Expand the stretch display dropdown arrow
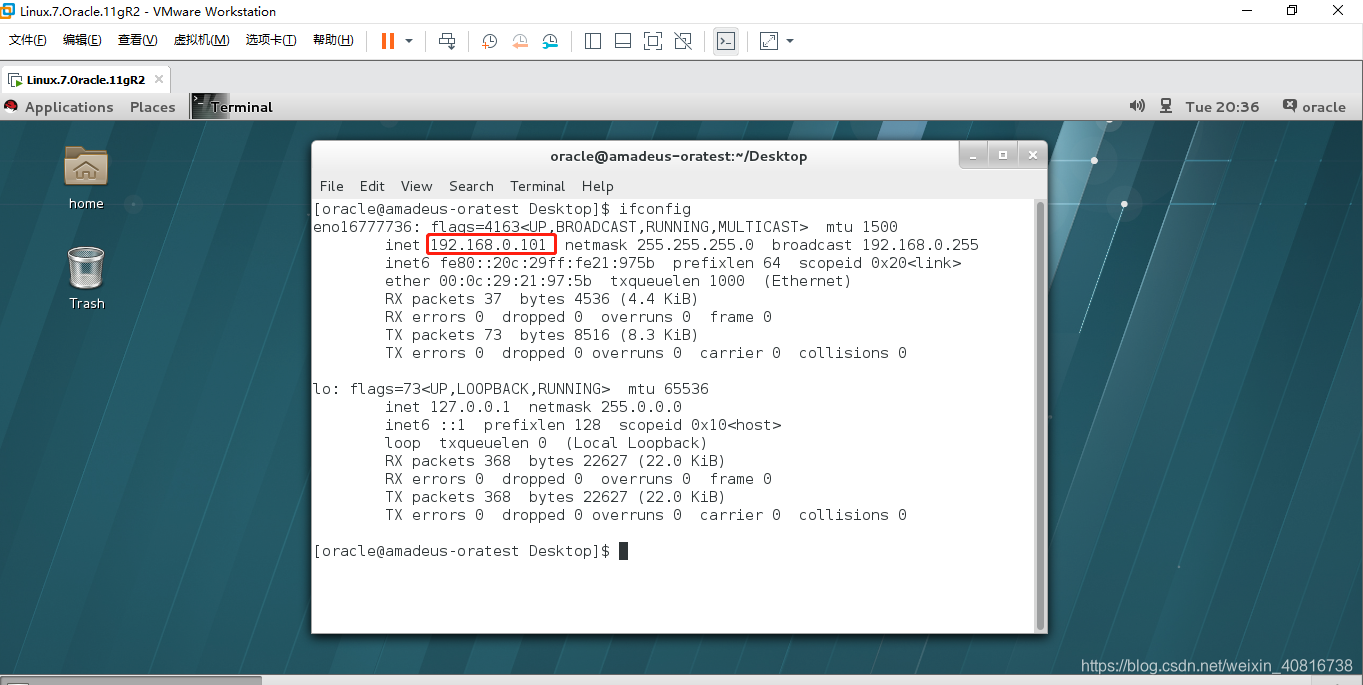This screenshot has width=1363, height=685. click(790, 41)
